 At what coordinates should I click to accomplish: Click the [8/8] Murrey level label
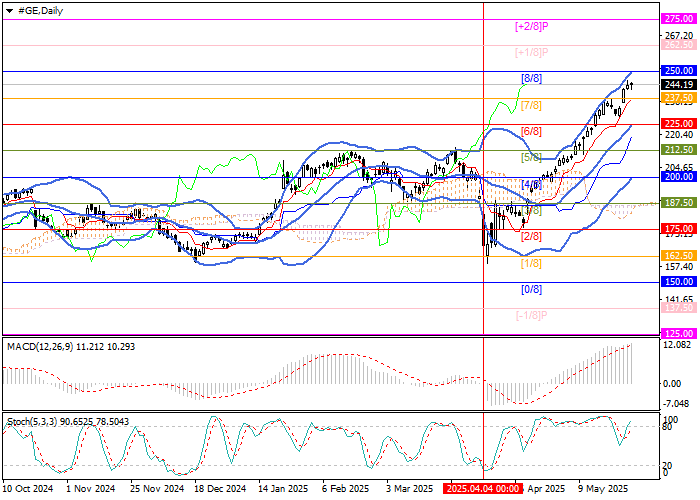click(x=531, y=78)
